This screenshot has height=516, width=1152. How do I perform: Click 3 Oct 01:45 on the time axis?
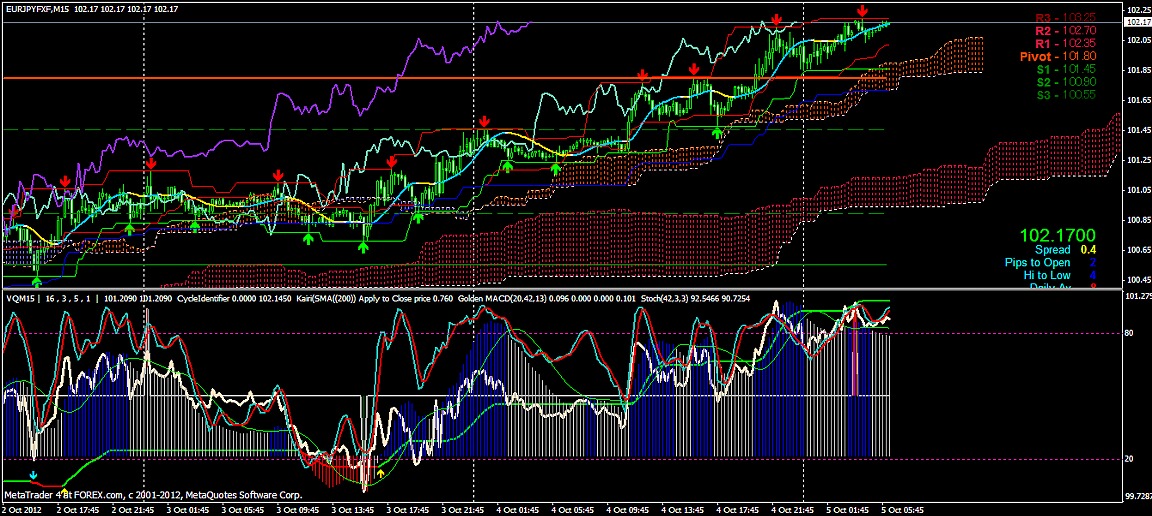[187, 509]
